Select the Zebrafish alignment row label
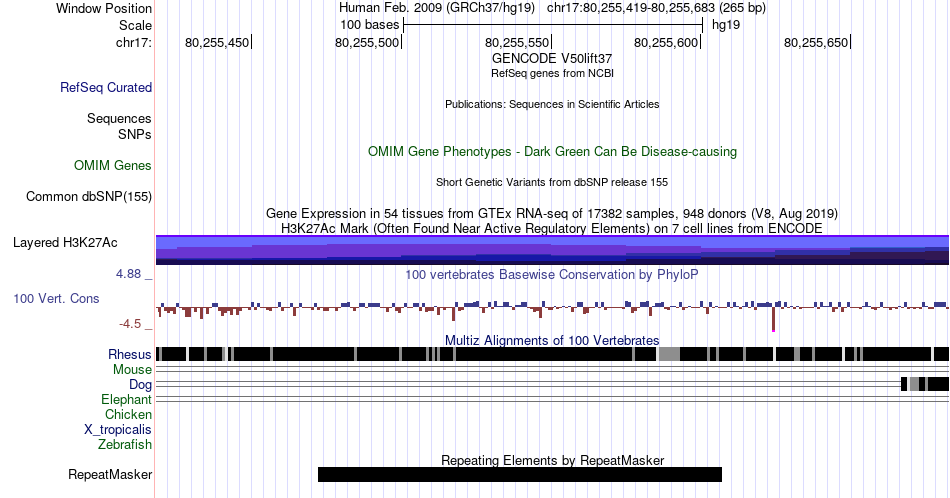 click(x=125, y=444)
